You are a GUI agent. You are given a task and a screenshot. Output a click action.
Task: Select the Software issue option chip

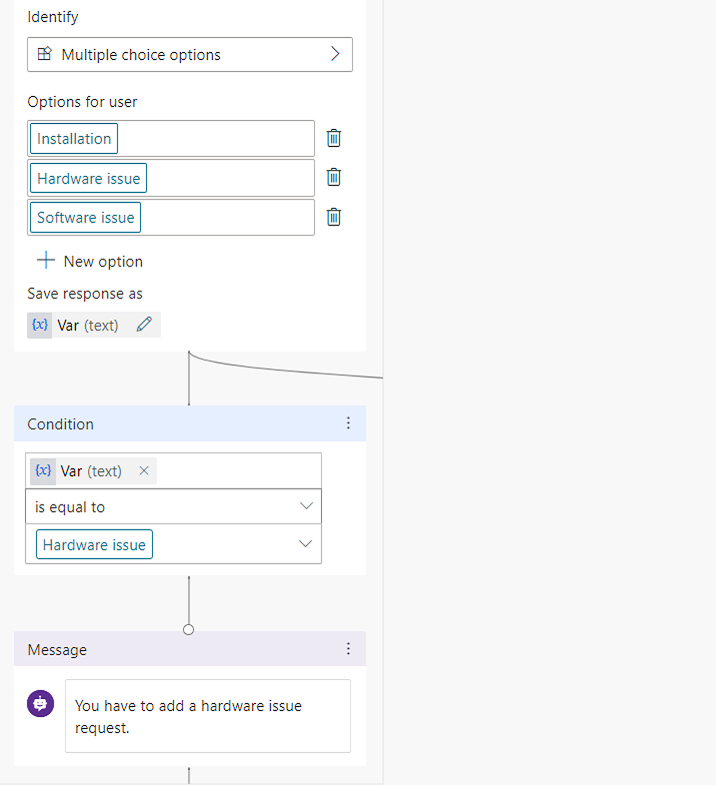86,218
